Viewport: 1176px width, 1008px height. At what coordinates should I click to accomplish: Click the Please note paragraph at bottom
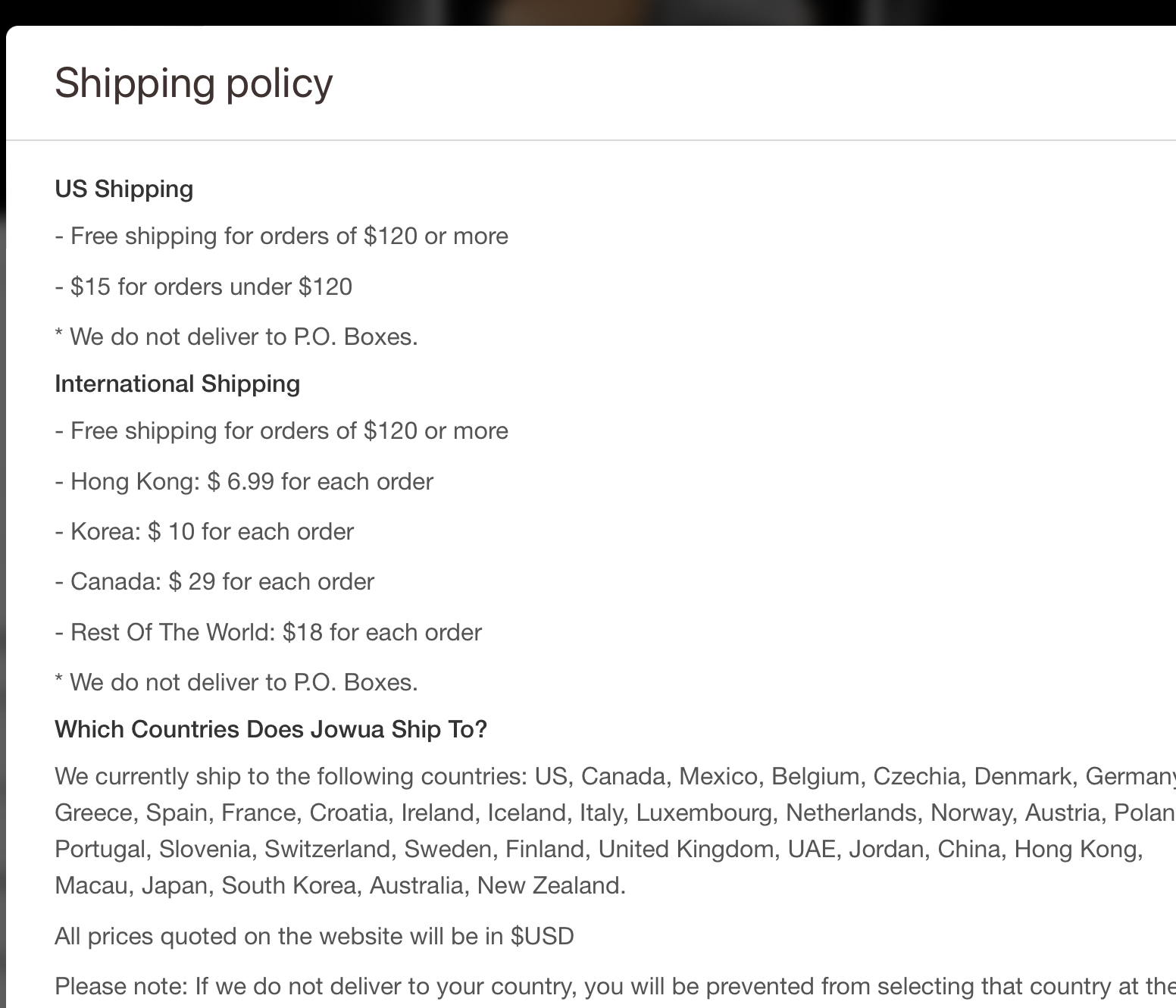pyautogui.click(x=615, y=986)
